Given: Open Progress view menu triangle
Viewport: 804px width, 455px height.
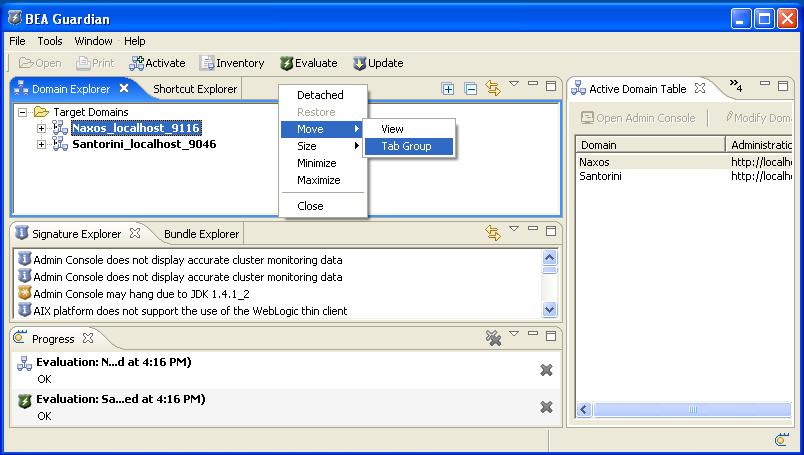Looking at the screenshot, I should (x=514, y=334).
